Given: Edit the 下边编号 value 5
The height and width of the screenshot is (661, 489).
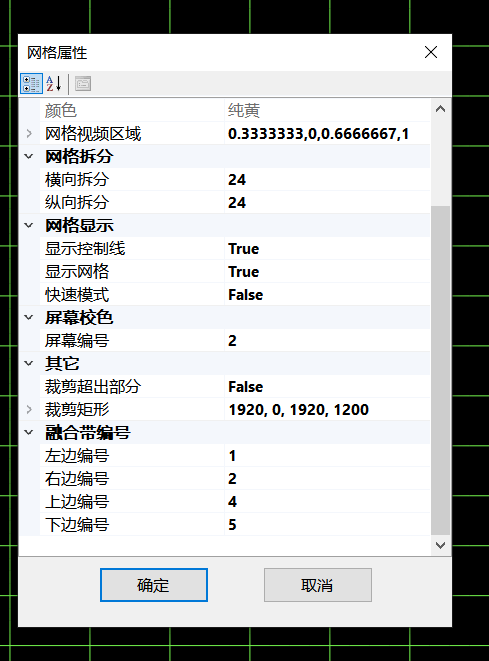Looking at the screenshot, I should [x=327, y=524].
